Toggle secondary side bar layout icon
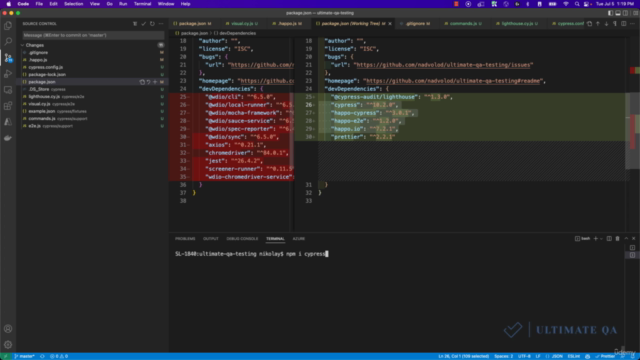Screen dimensions: 640x360 [x=625, y=13]
